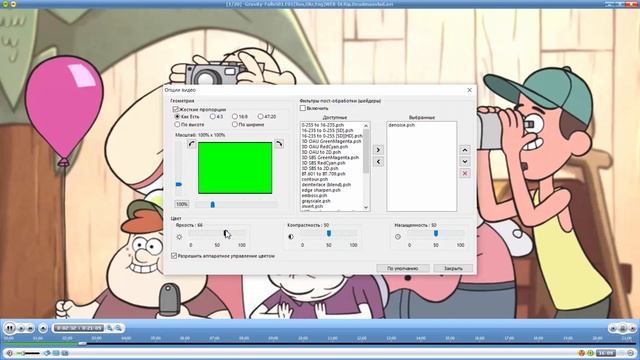Remove shader with left arrow button
Screen dimensions: 640x360
pyautogui.click(x=378, y=162)
